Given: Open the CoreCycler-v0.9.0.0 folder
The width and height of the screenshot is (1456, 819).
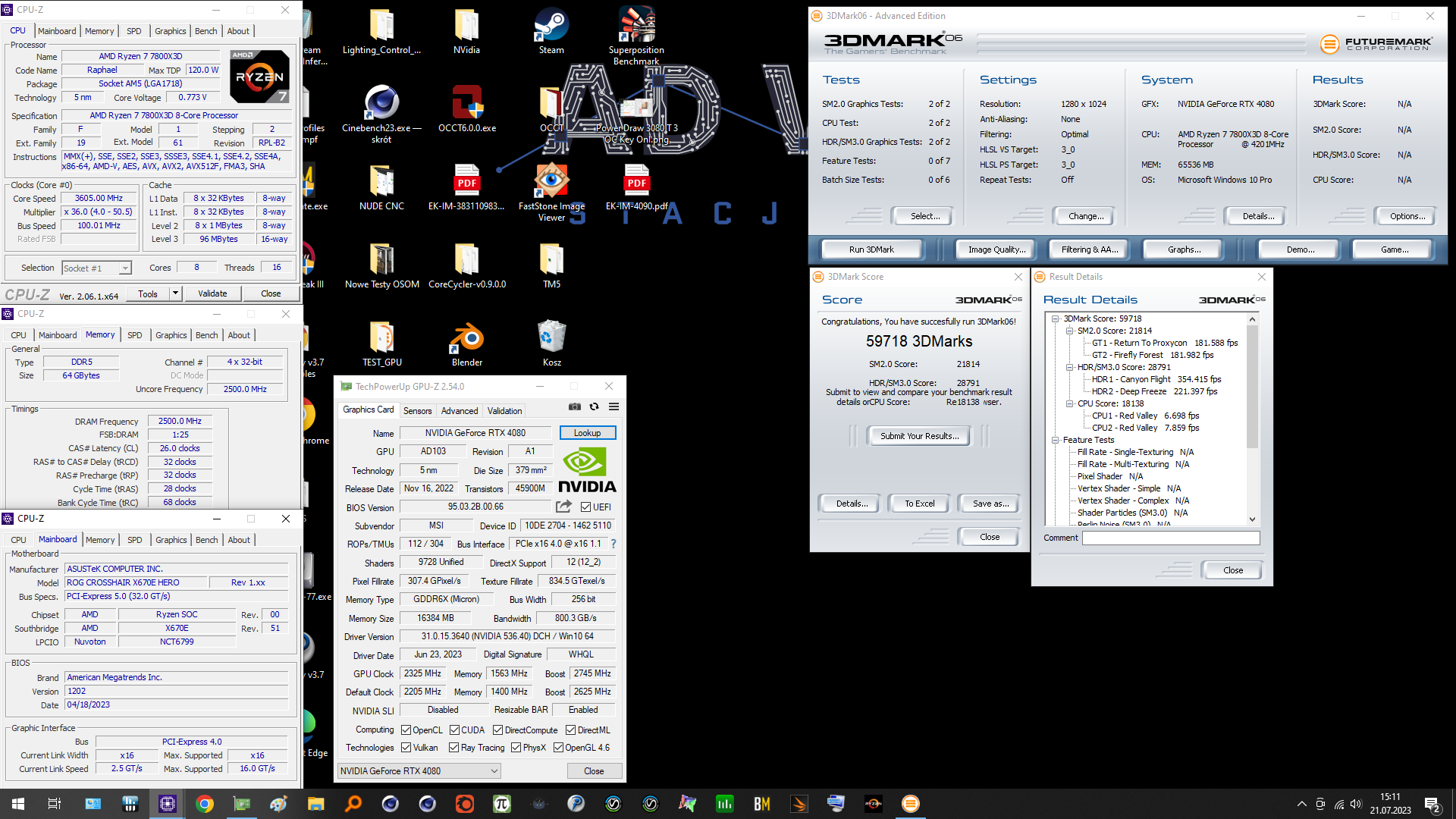Looking at the screenshot, I should [467, 265].
